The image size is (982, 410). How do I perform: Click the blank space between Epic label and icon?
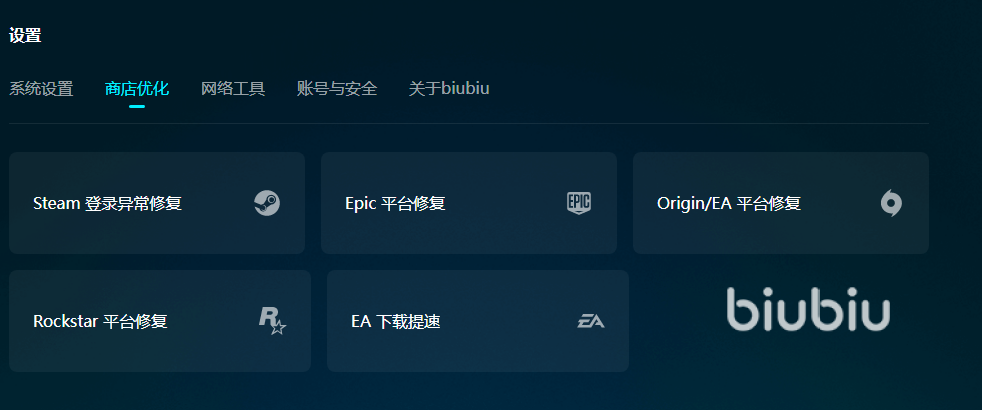tap(505, 204)
